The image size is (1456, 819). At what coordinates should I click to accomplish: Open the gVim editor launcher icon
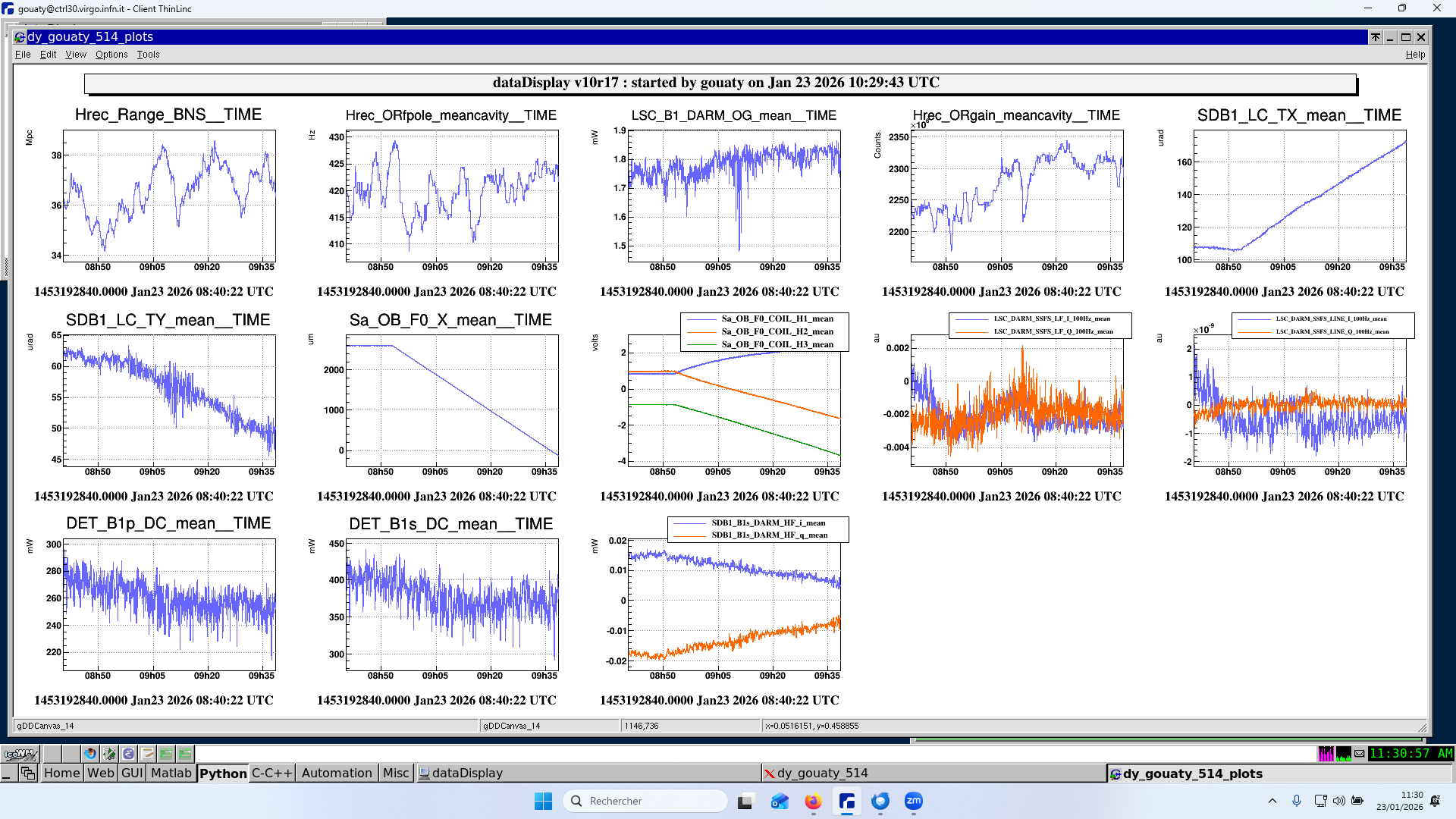(109, 754)
